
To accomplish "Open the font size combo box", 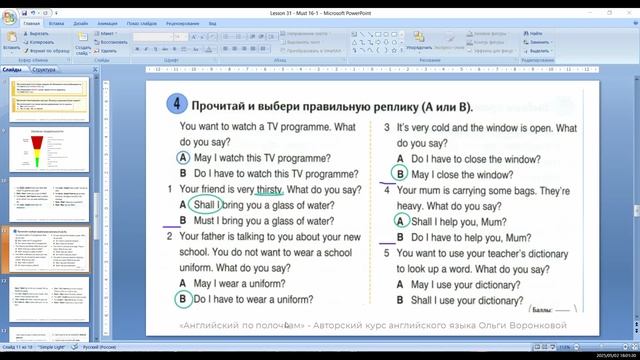I will [x=180, y=37].
